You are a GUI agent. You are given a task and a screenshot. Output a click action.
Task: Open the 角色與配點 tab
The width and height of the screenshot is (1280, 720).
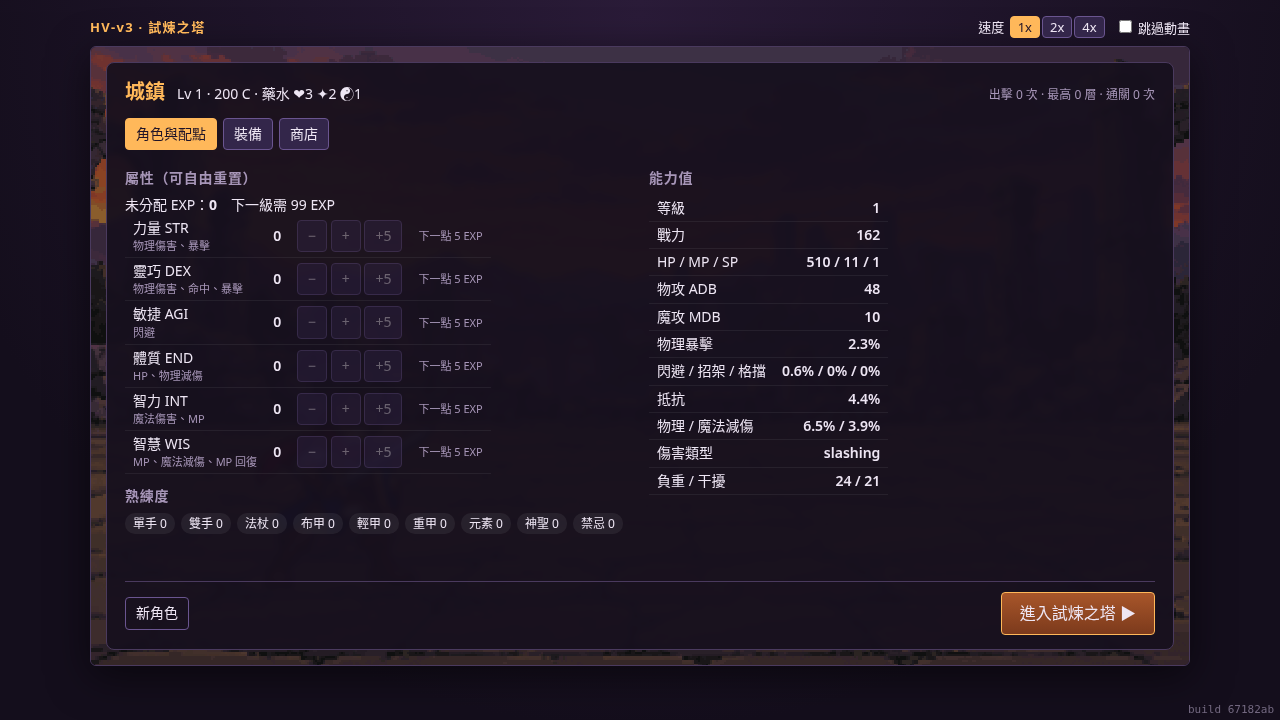(171, 134)
